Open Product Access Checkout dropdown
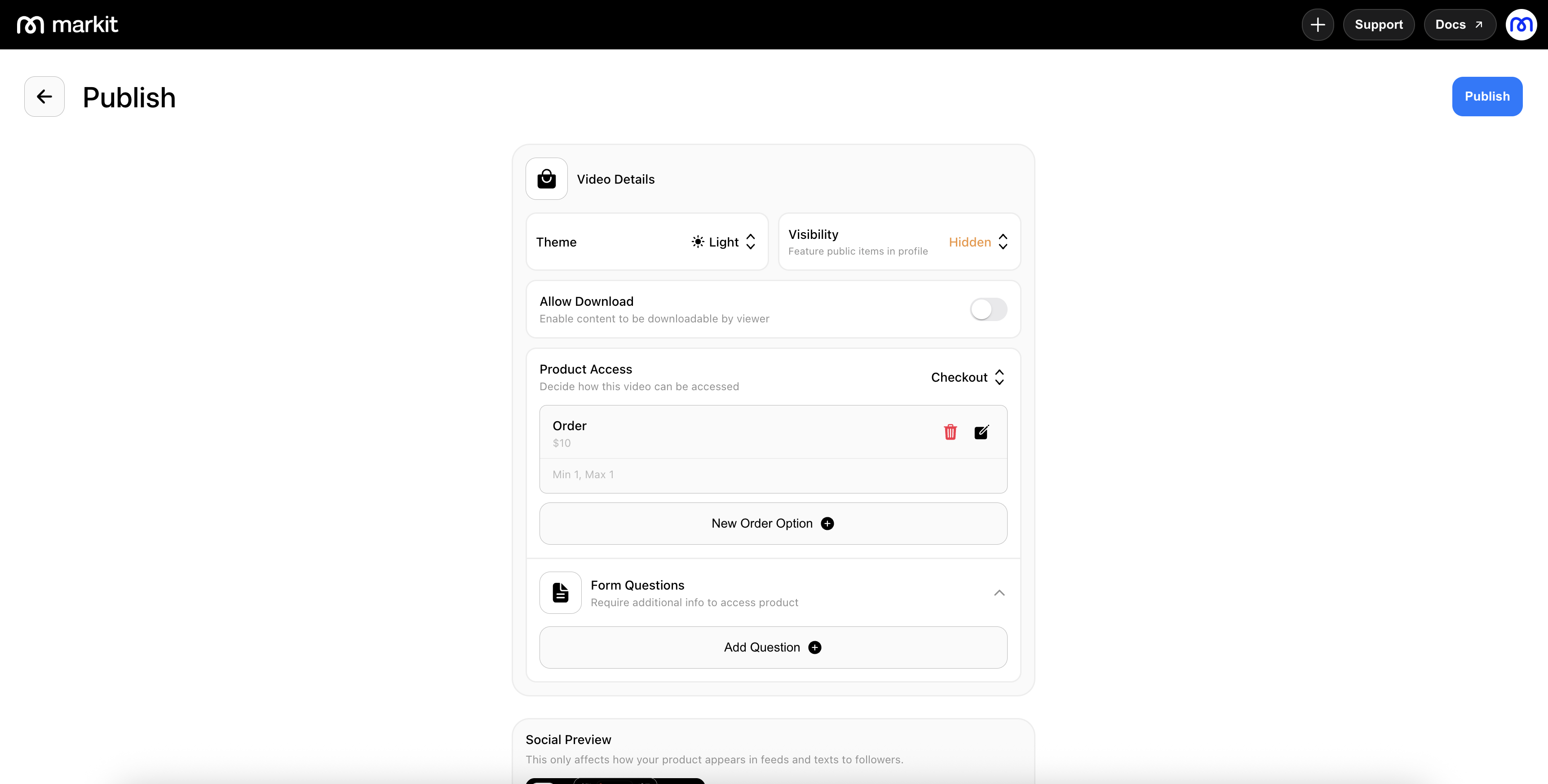Screen dimensions: 1548x784 point(967,377)
